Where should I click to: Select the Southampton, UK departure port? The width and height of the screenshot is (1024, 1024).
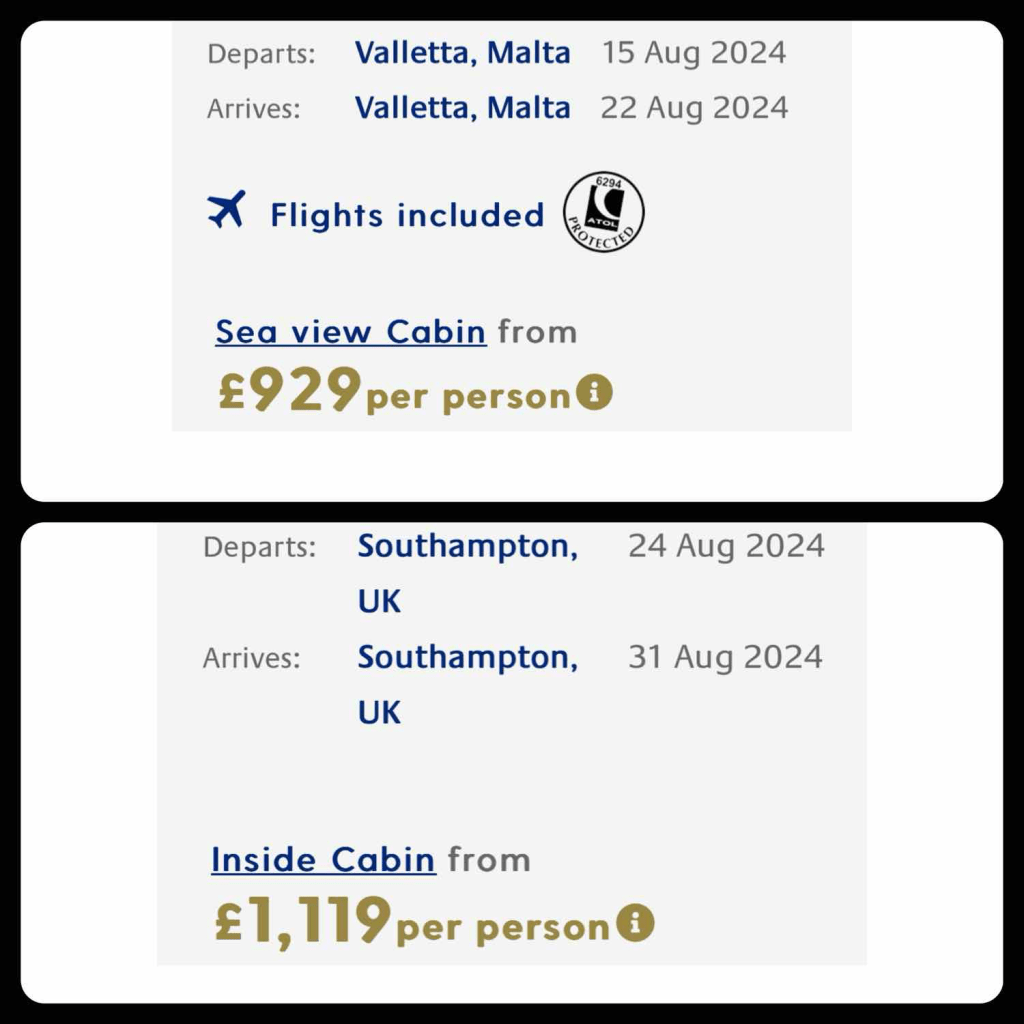pyautogui.click(x=468, y=573)
